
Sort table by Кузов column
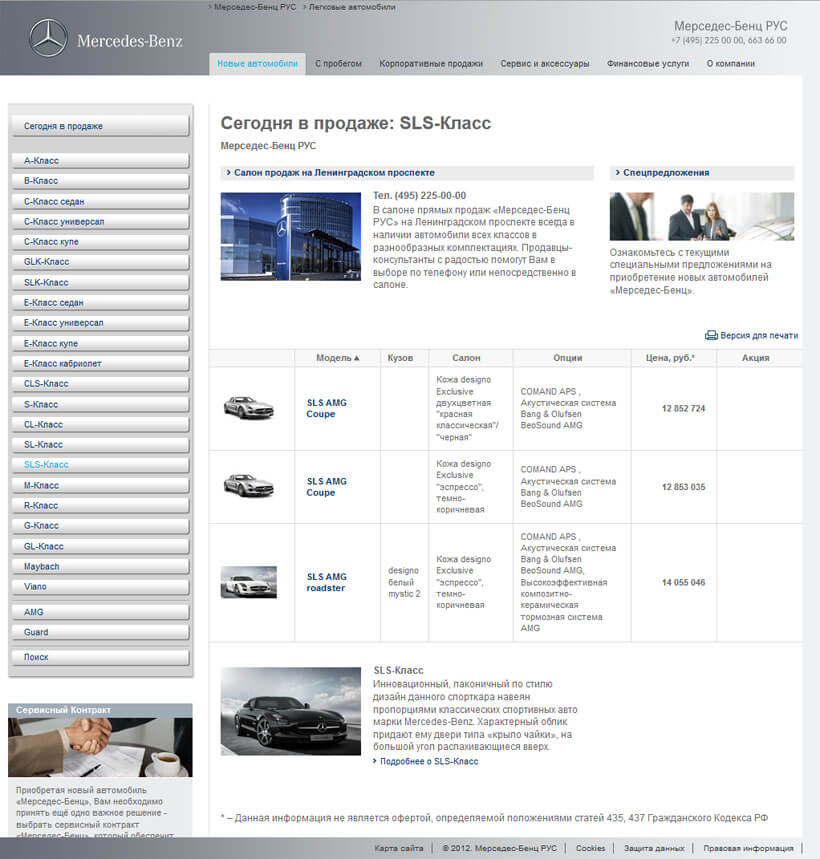tap(400, 358)
